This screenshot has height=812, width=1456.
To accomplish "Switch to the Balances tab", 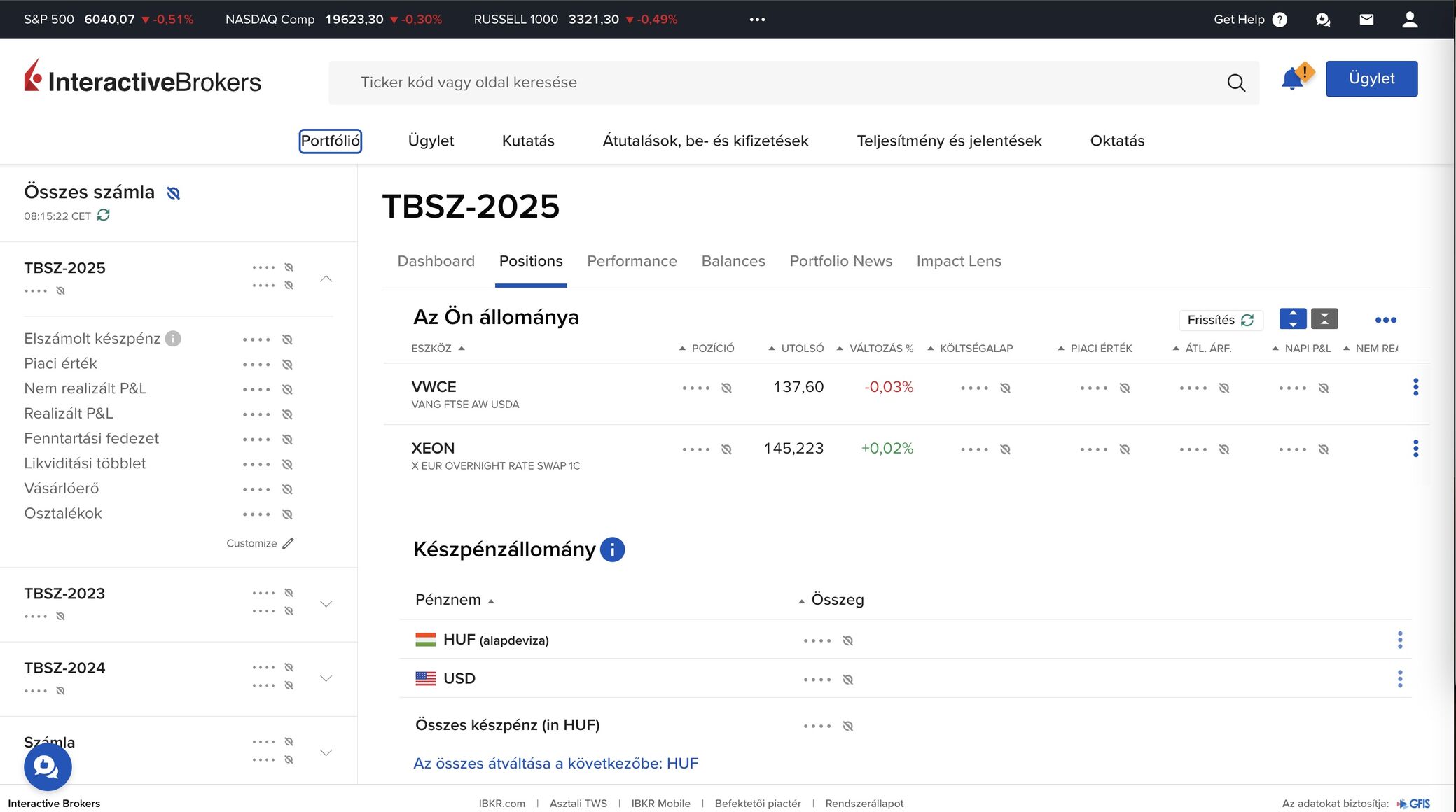I will 733,261.
